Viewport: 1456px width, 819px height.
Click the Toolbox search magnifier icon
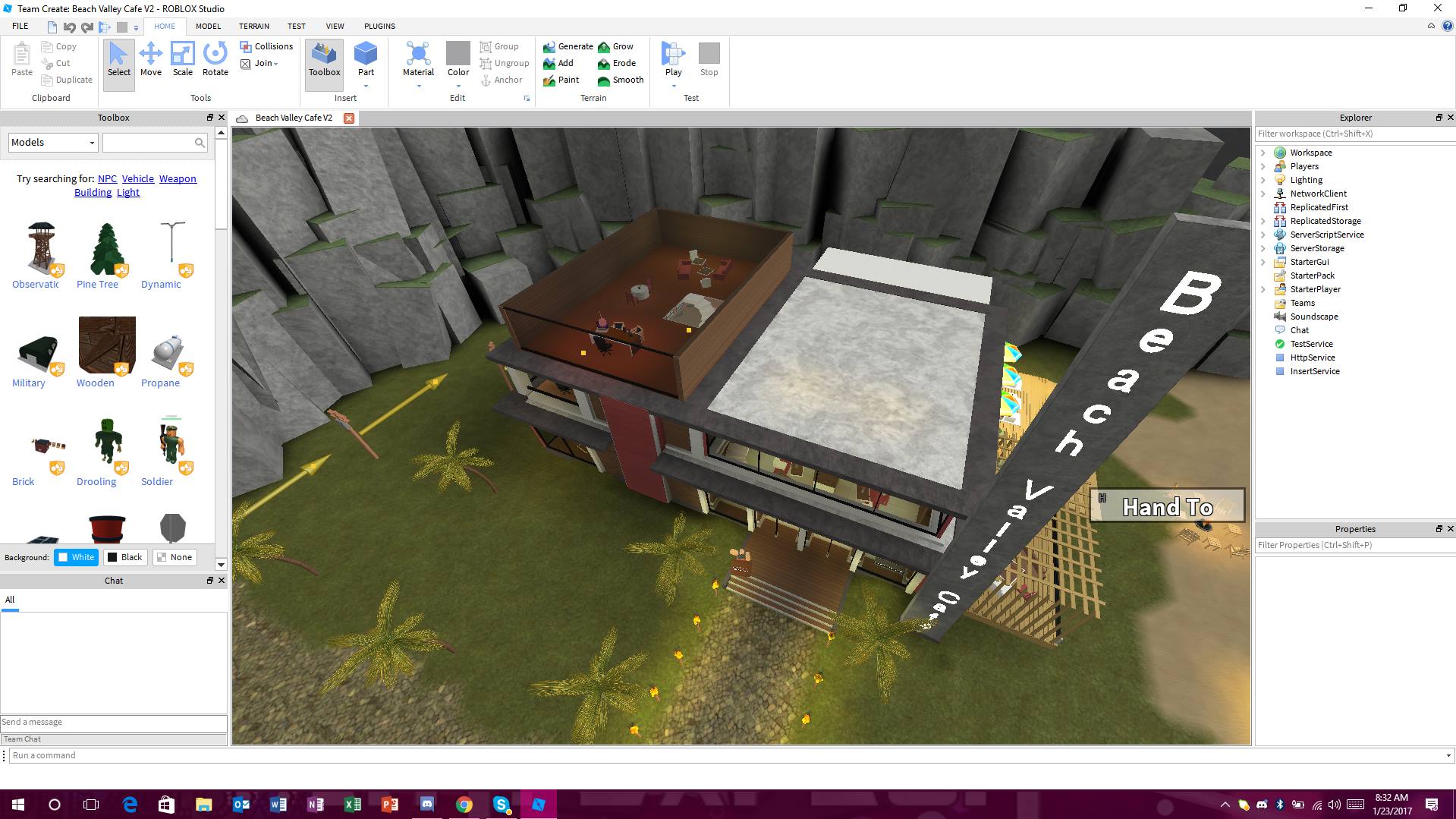(200, 143)
